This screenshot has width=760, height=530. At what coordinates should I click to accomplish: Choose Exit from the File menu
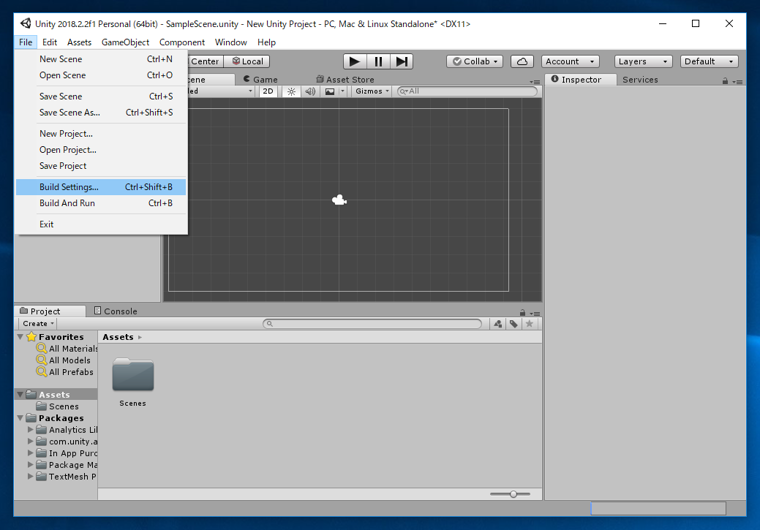[x=101, y=225]
